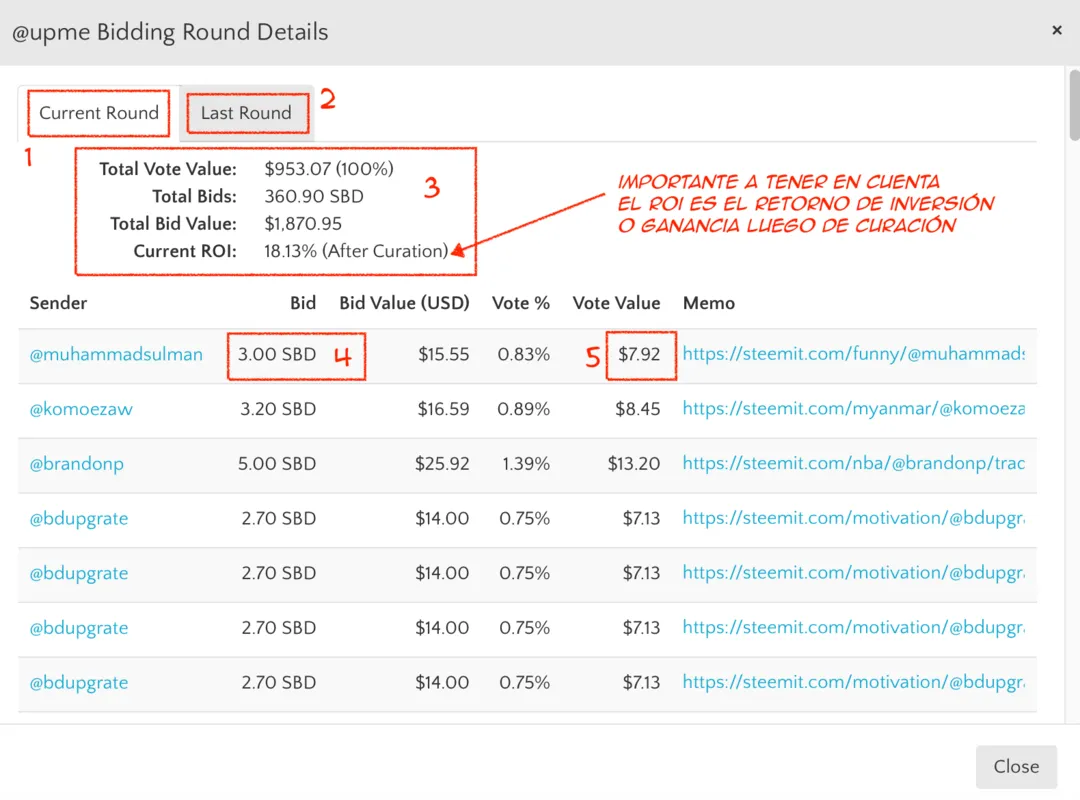The width and height of the screenshot is (1080, 800).
Task: Click the @upme Bidding Round Details title
Action: pyautogui.click(x=169, y=32)
